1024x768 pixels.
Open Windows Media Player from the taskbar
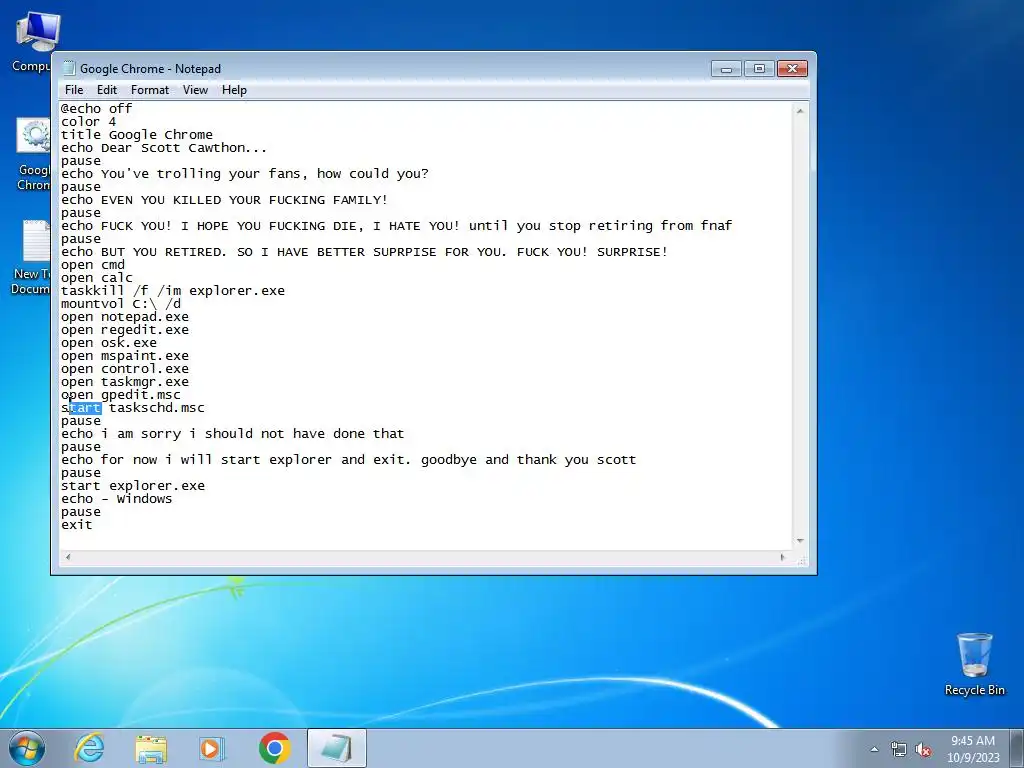(212, 749)
